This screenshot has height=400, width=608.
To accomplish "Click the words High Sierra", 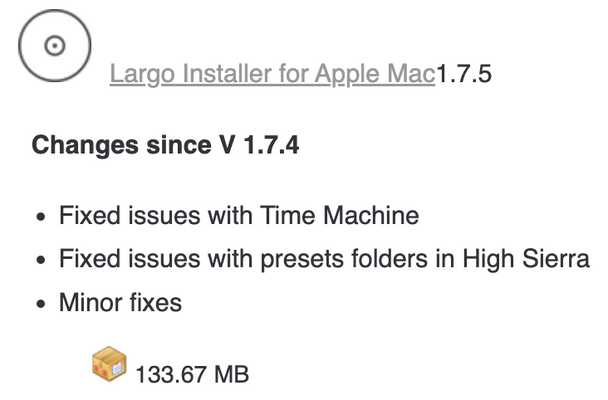I will [526, 259].
